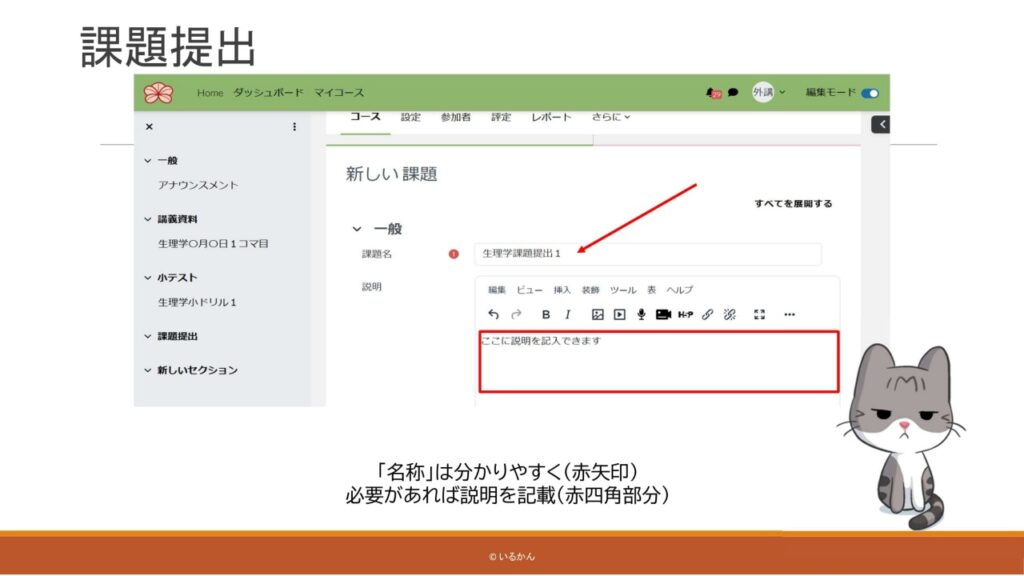Collapse the 小テスト section in sidebar
This screenshot has height=576, width=1024.
[148, 278]
